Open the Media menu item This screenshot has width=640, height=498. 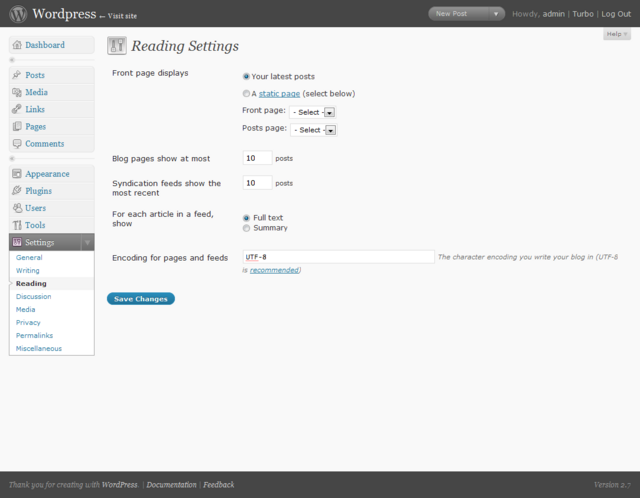(36, 92)
